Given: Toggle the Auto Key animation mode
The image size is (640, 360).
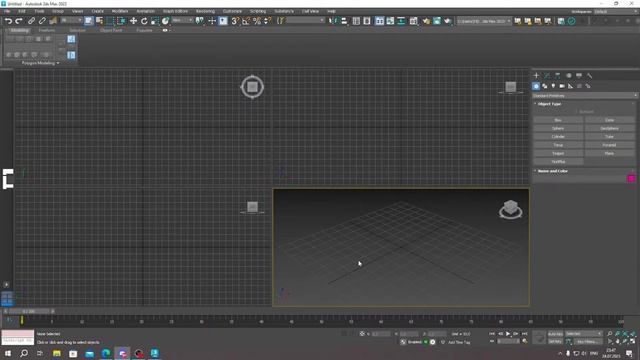Looking at the screenshot, I should (555, 334).
